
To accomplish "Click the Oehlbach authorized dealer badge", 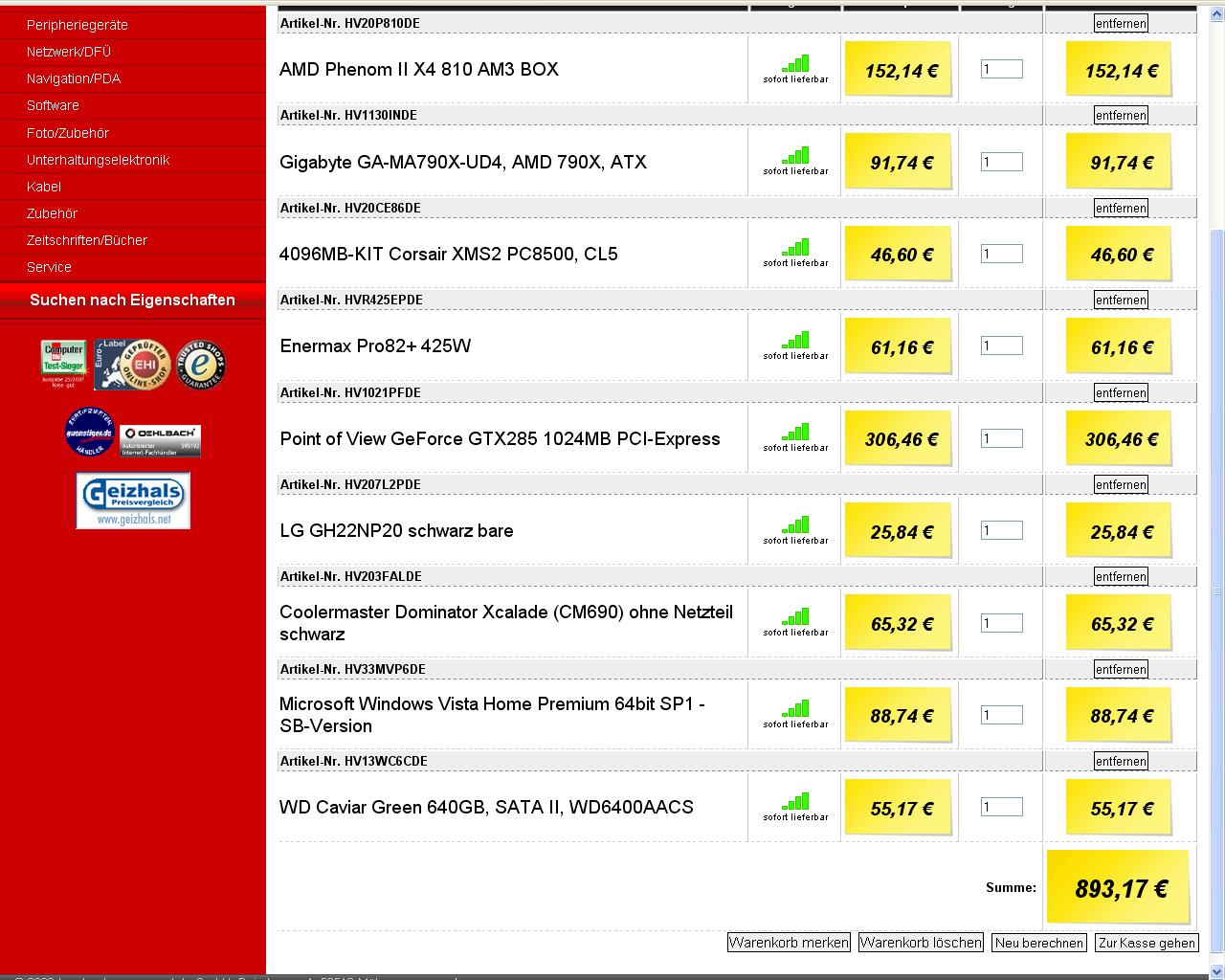I will (160, 440).
